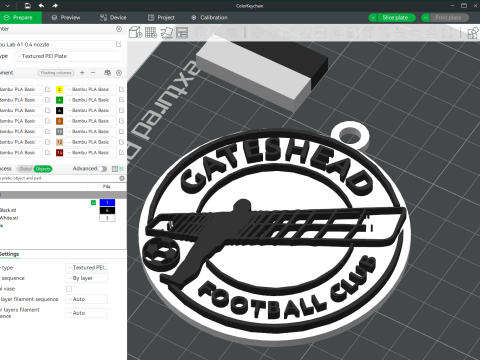Switch process scope to Global
Image resolution: width=480 pixels, height=360 pixels.
[25, 169]
